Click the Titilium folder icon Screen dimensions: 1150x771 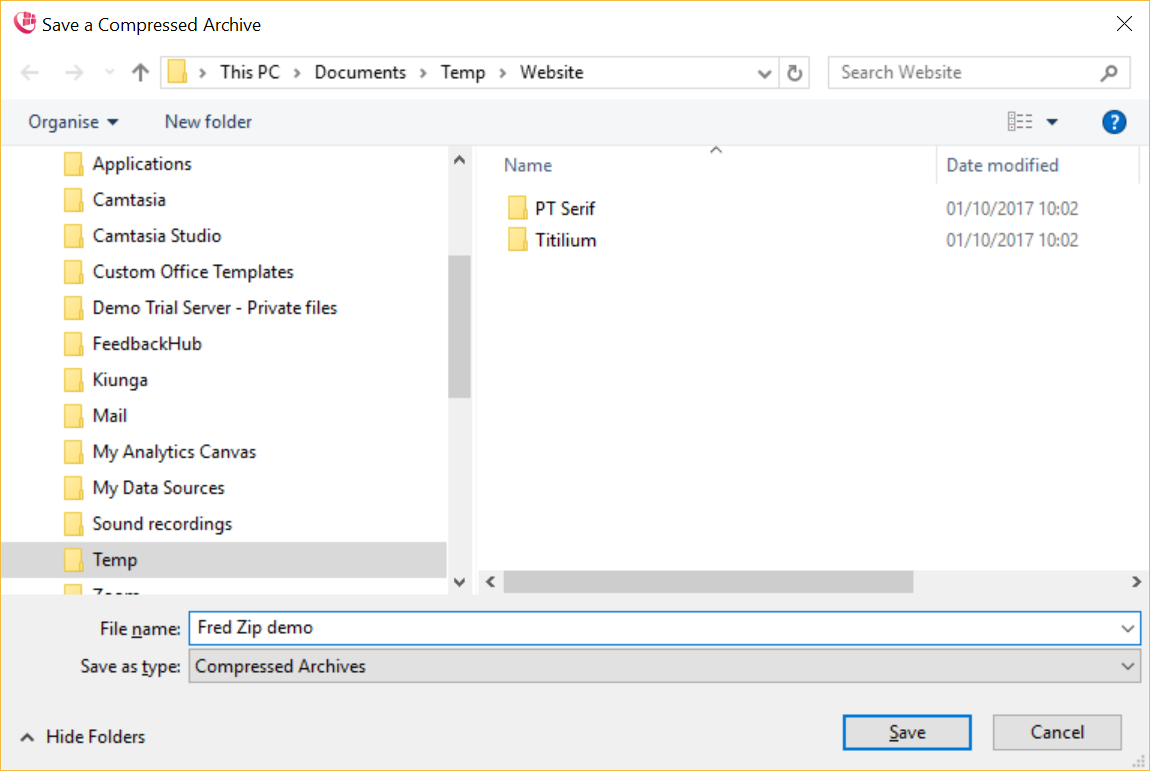tap(517, 240)
